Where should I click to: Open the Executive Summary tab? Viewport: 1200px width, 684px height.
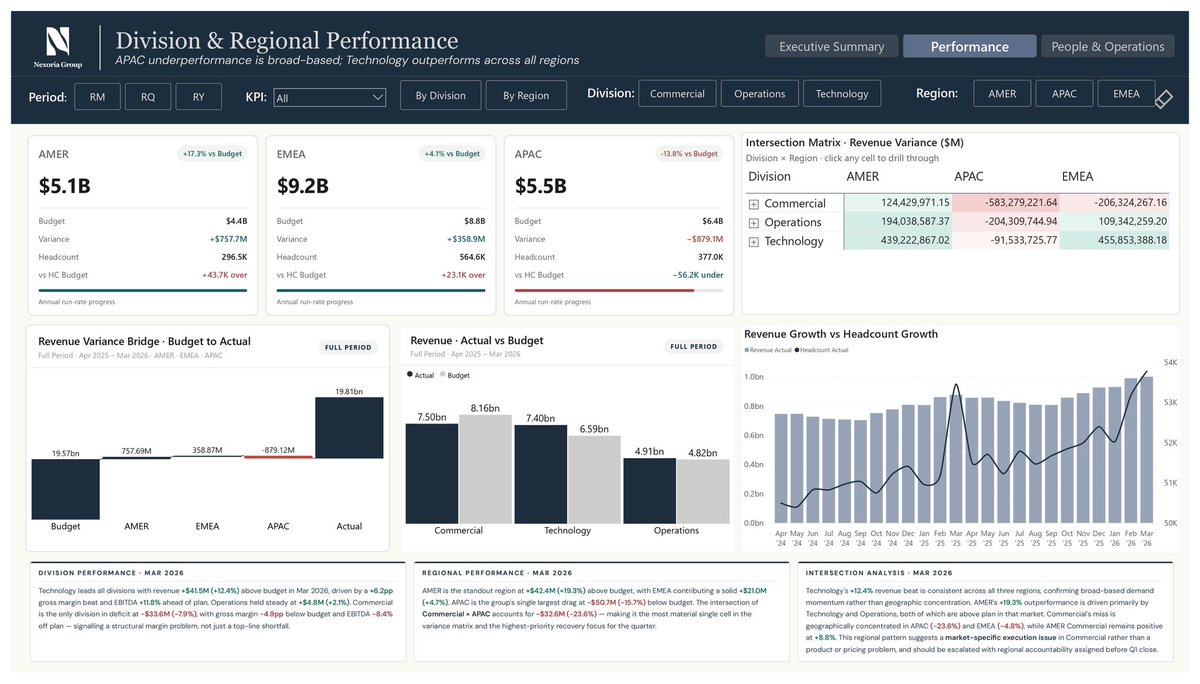click(x=832, y=46)
